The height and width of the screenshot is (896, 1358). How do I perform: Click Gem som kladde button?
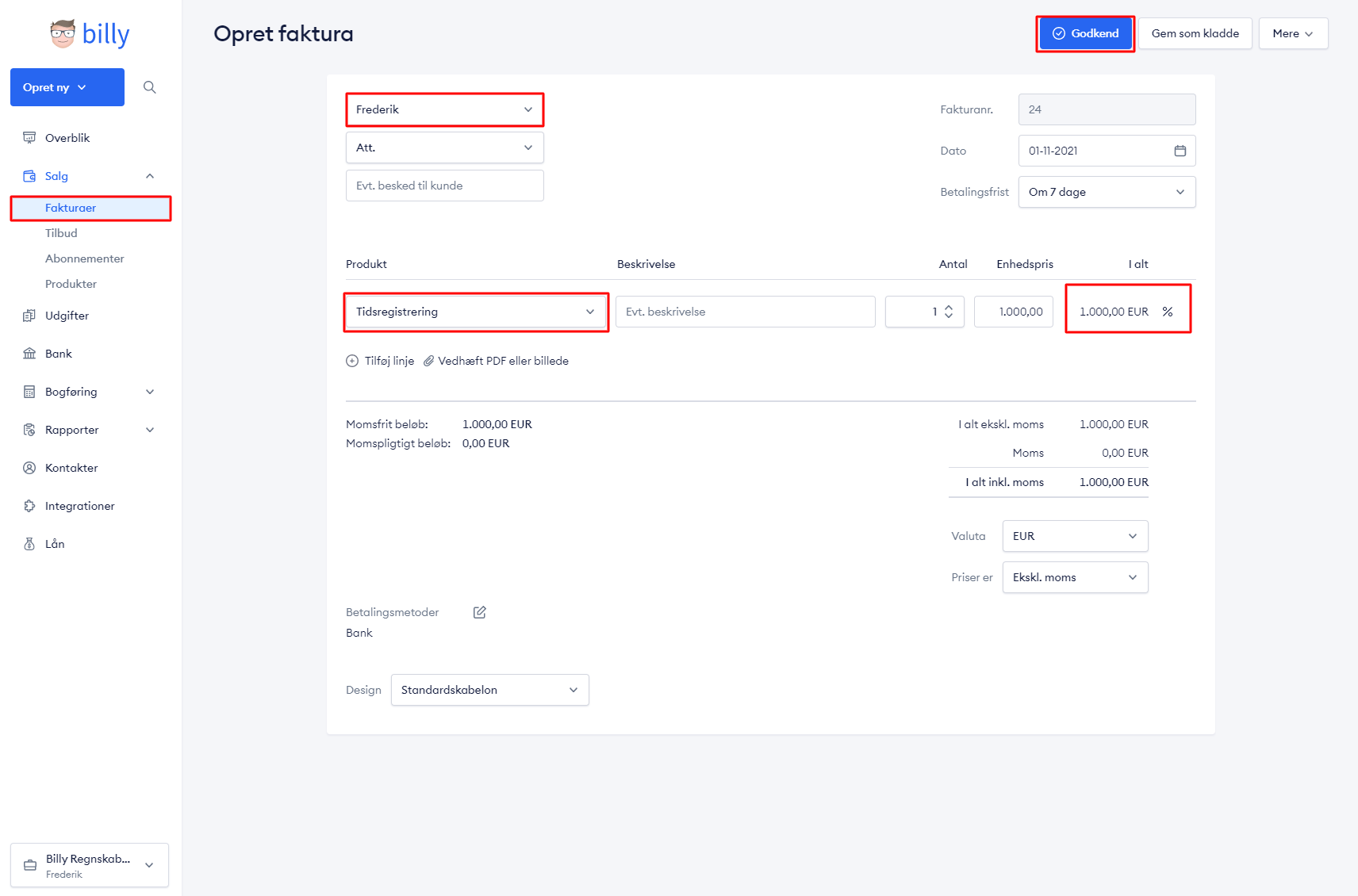click(1195, 33)
